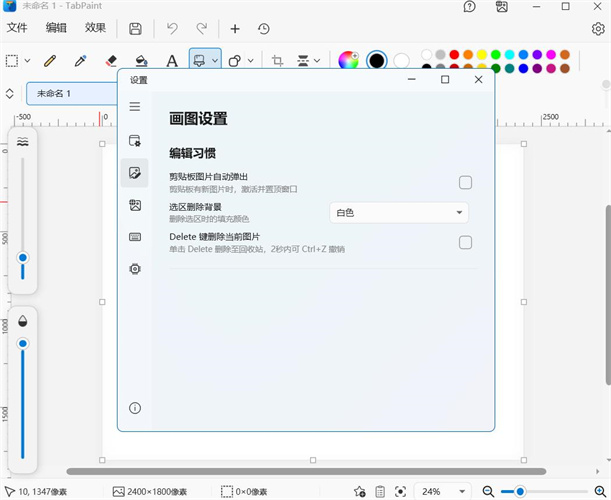The width and height of the screenshot is (611, 500).
Task: Pick the Eyedropper color picker tool
Action: tap(80, 61)
